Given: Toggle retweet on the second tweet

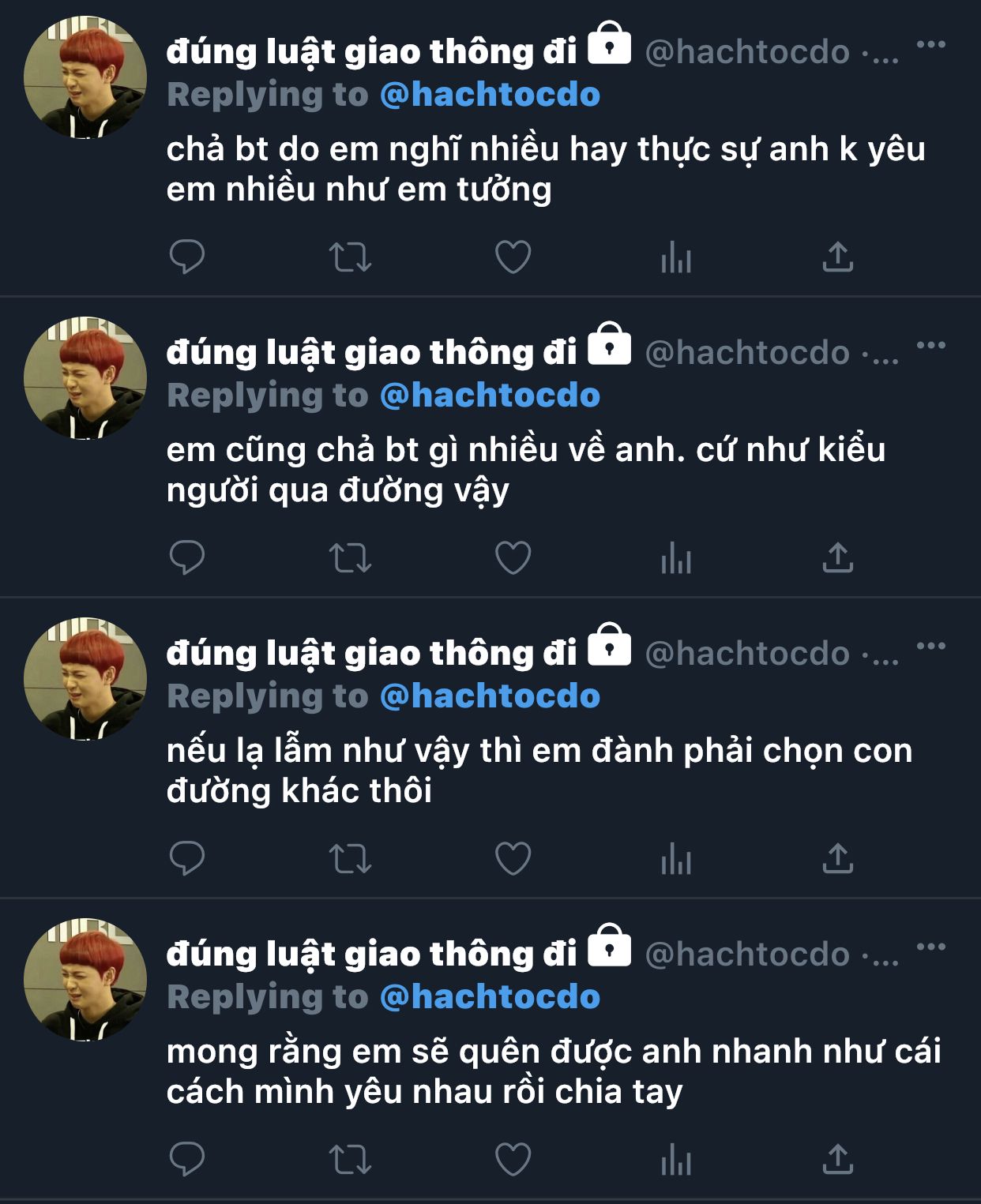Looking at the screenshot, I should (x=350, y=558).
